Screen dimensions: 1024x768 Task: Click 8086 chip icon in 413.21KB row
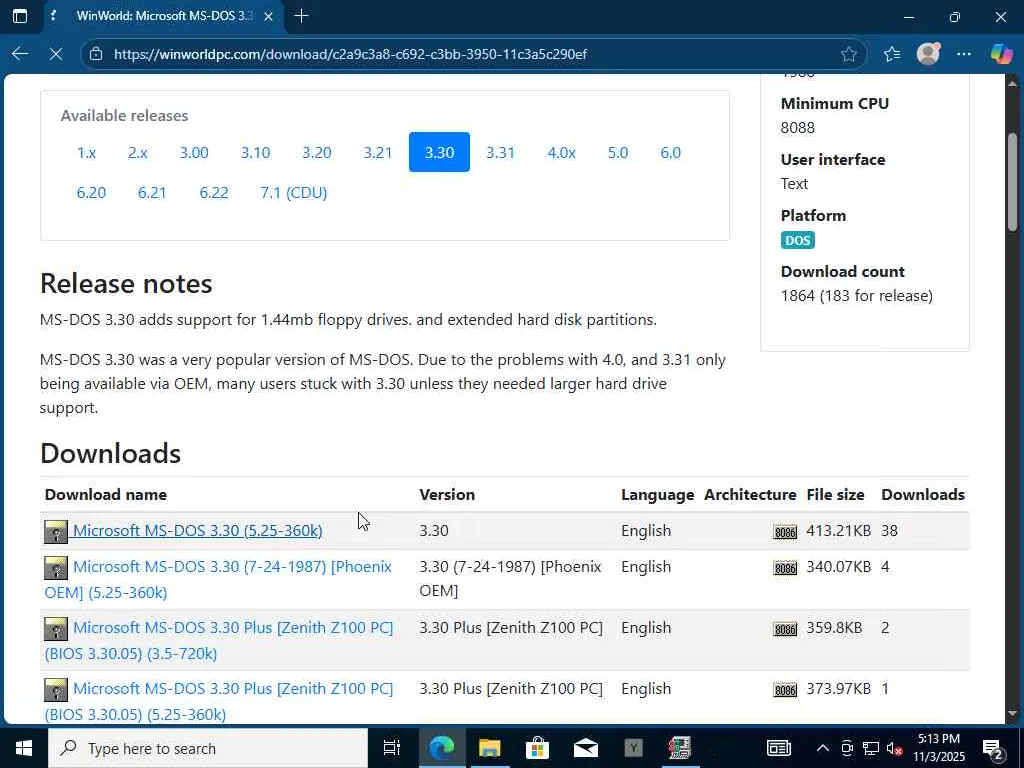click(785, 532)
